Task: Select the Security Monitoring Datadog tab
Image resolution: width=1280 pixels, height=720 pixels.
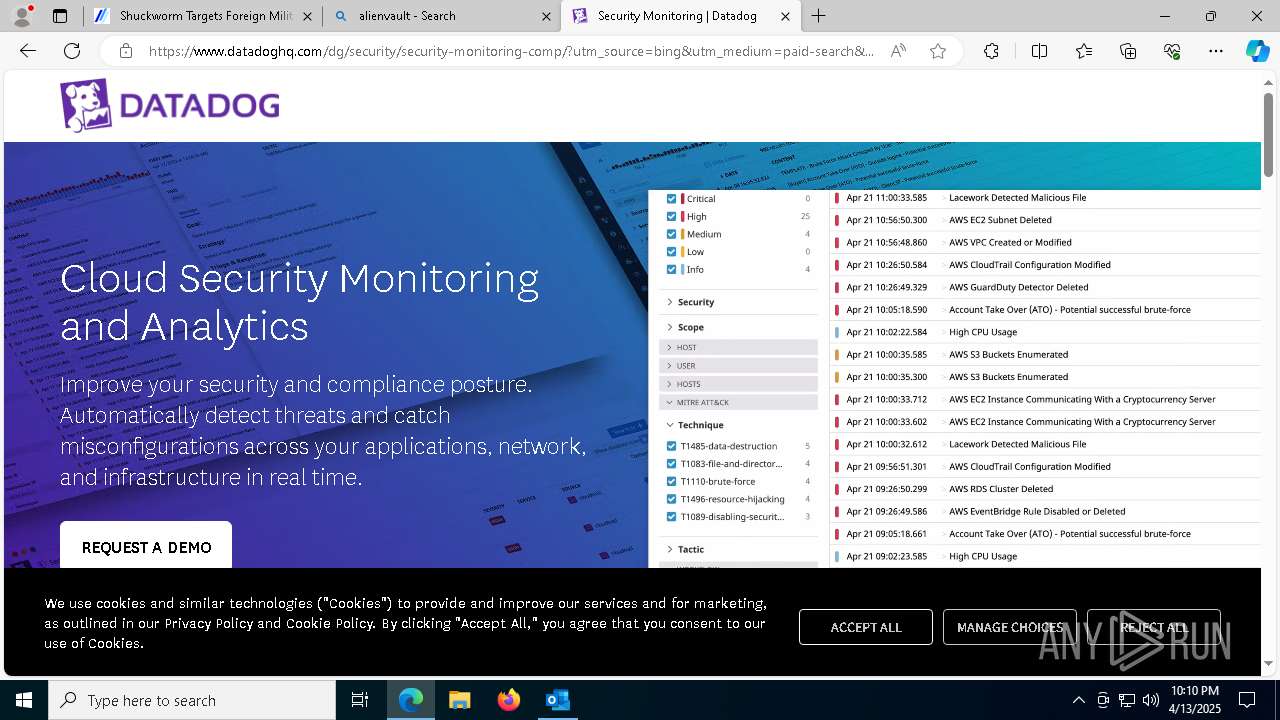Action: click(x=680, y=16)
